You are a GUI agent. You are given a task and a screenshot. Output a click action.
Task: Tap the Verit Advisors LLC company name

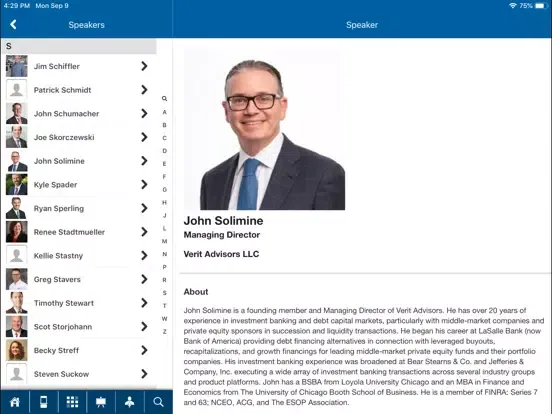click(x=221, y=254)
